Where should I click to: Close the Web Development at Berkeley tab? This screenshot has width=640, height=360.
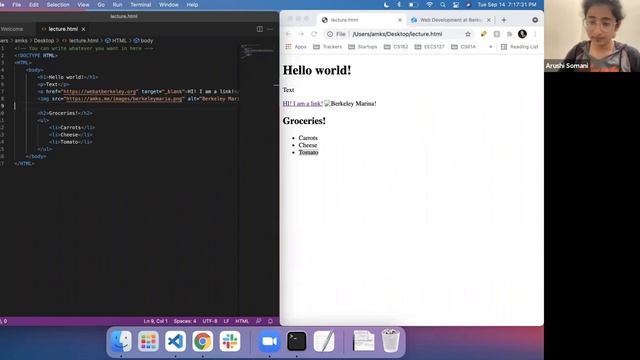(x=489, y=20)
